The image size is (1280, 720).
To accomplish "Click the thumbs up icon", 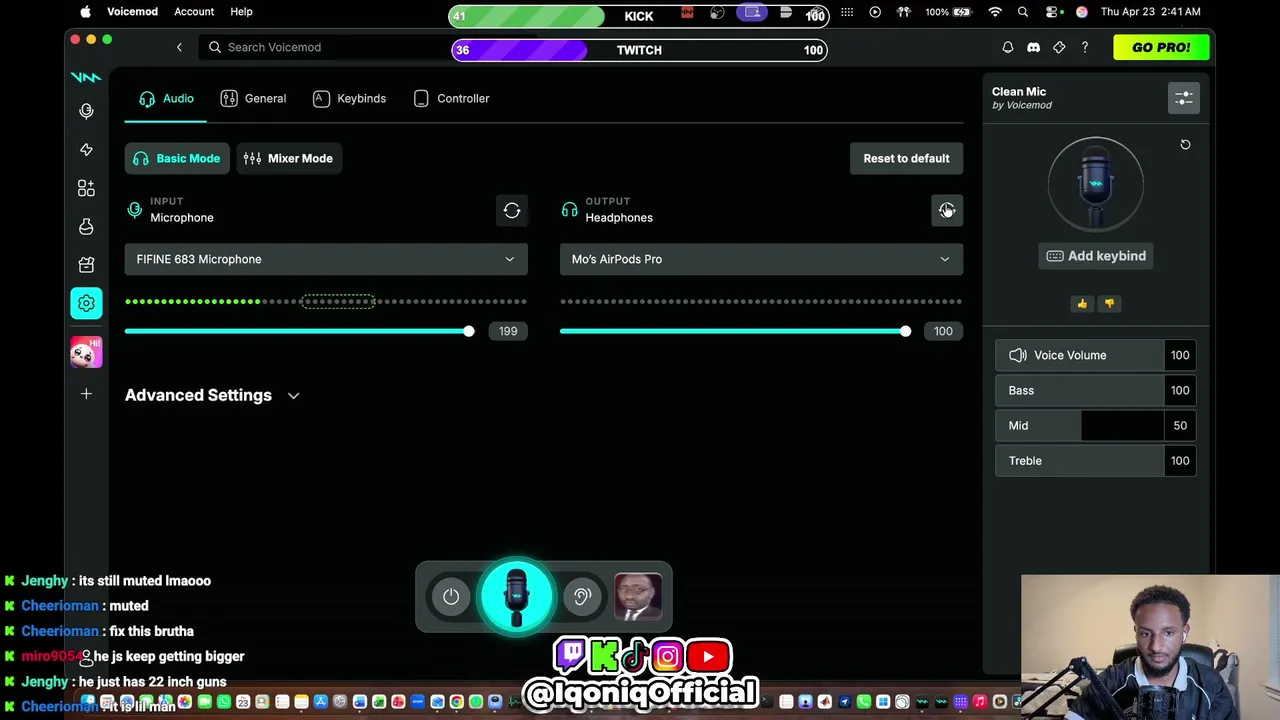I will tap(1082, 303).
